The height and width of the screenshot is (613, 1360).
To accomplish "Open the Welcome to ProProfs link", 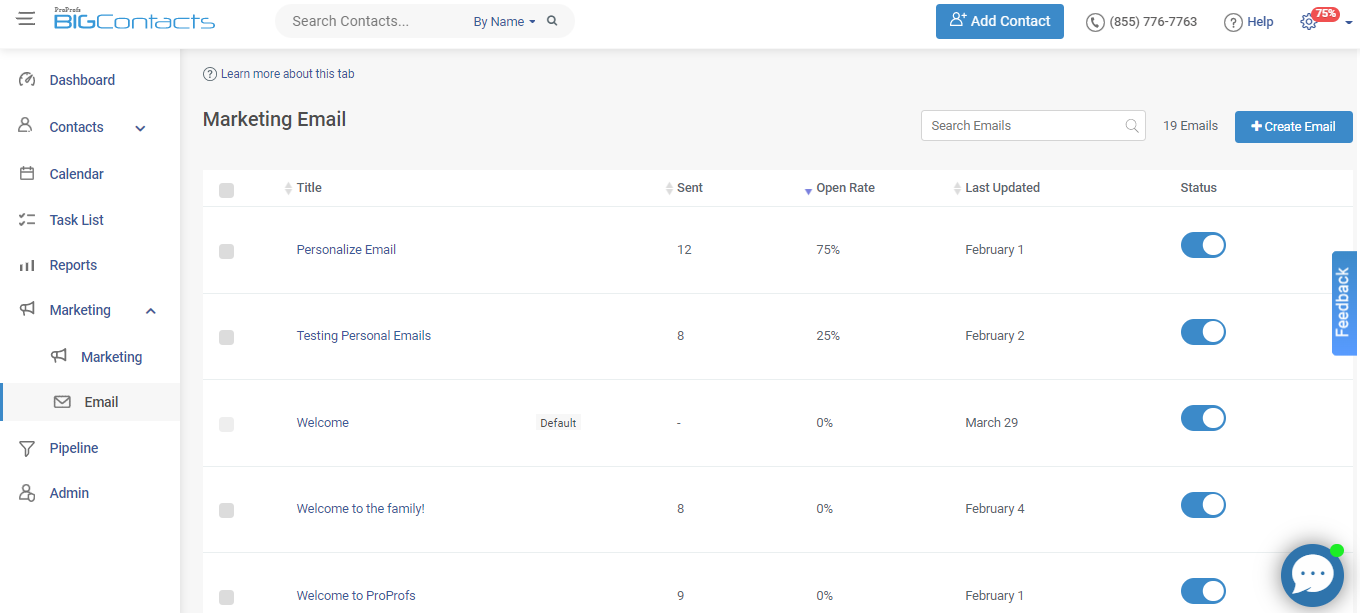I will (356, 596).
